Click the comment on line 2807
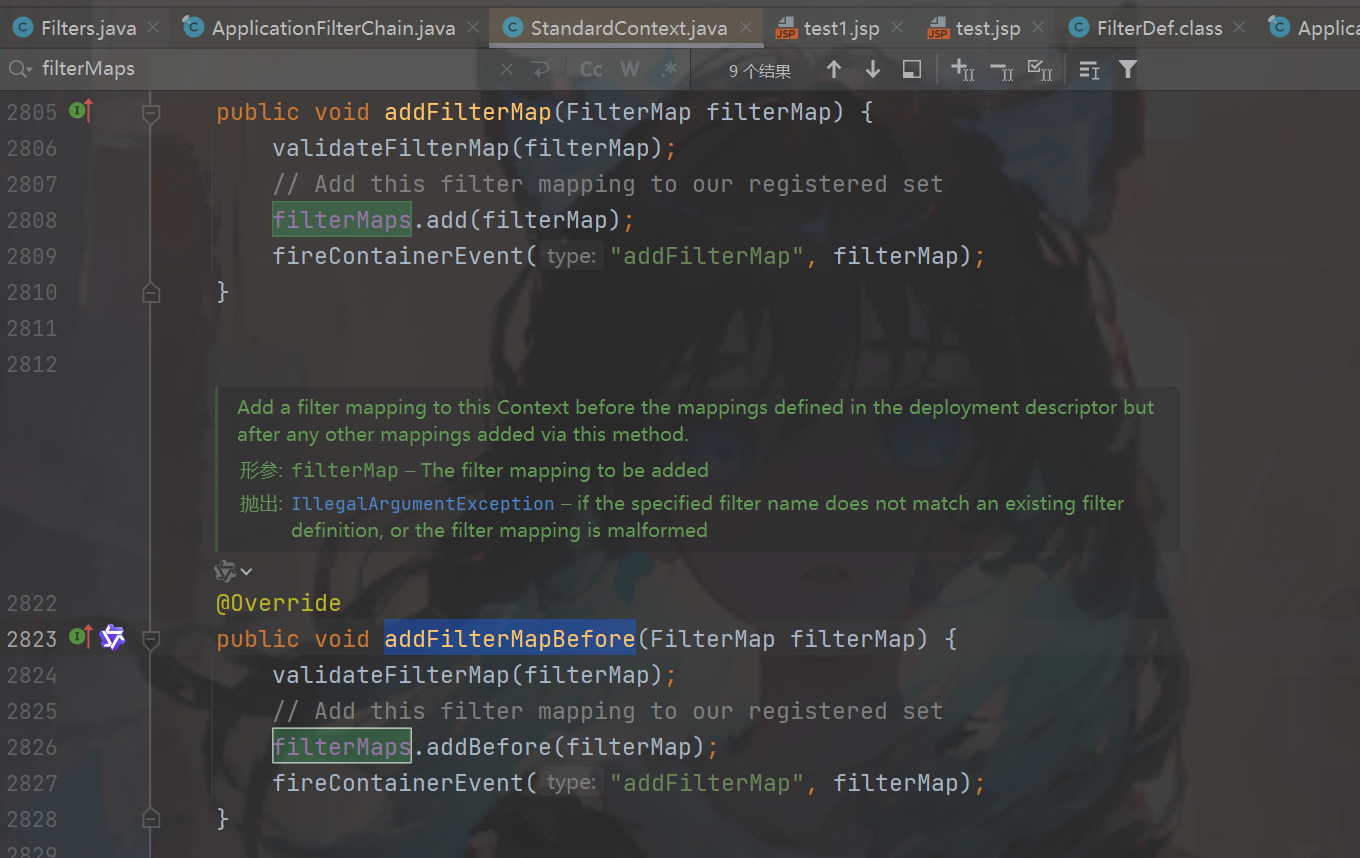 tap(608, 184)
